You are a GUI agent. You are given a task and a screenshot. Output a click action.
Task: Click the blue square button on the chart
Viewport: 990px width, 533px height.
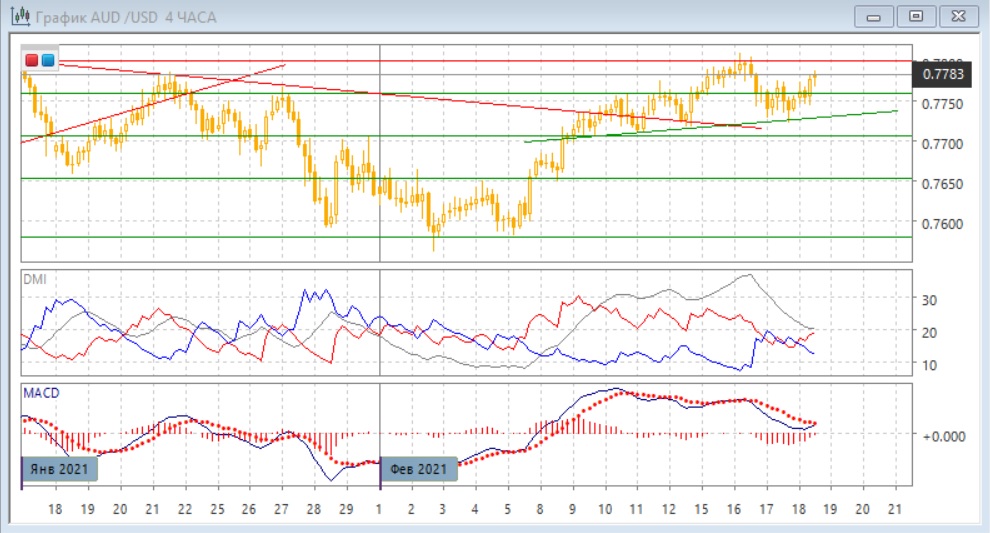[x=47, y=60]
